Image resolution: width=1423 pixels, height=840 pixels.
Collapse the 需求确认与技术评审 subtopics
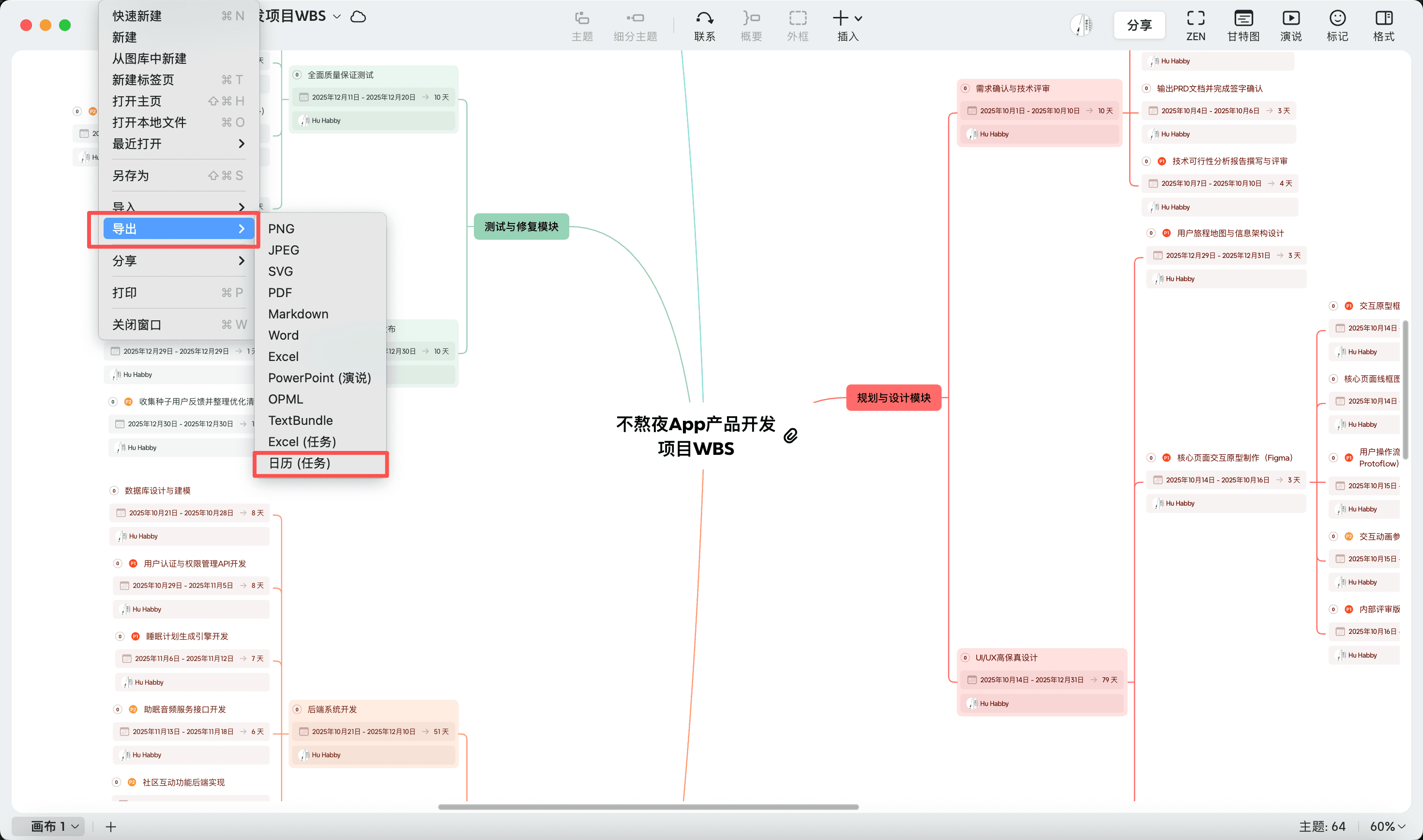pyautogui.click(x=965, y=88)
